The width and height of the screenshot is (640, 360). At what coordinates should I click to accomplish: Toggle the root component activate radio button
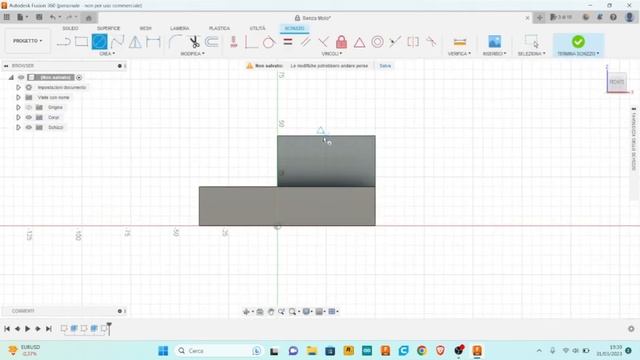pyautogui.click(x=79, y=77)
